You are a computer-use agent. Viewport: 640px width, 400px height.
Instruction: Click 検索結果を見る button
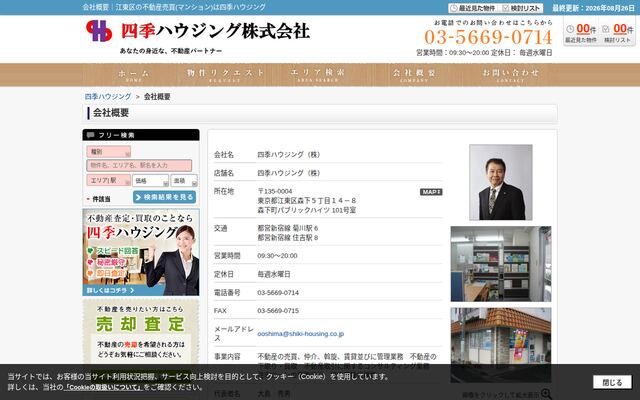click(164, 197)
